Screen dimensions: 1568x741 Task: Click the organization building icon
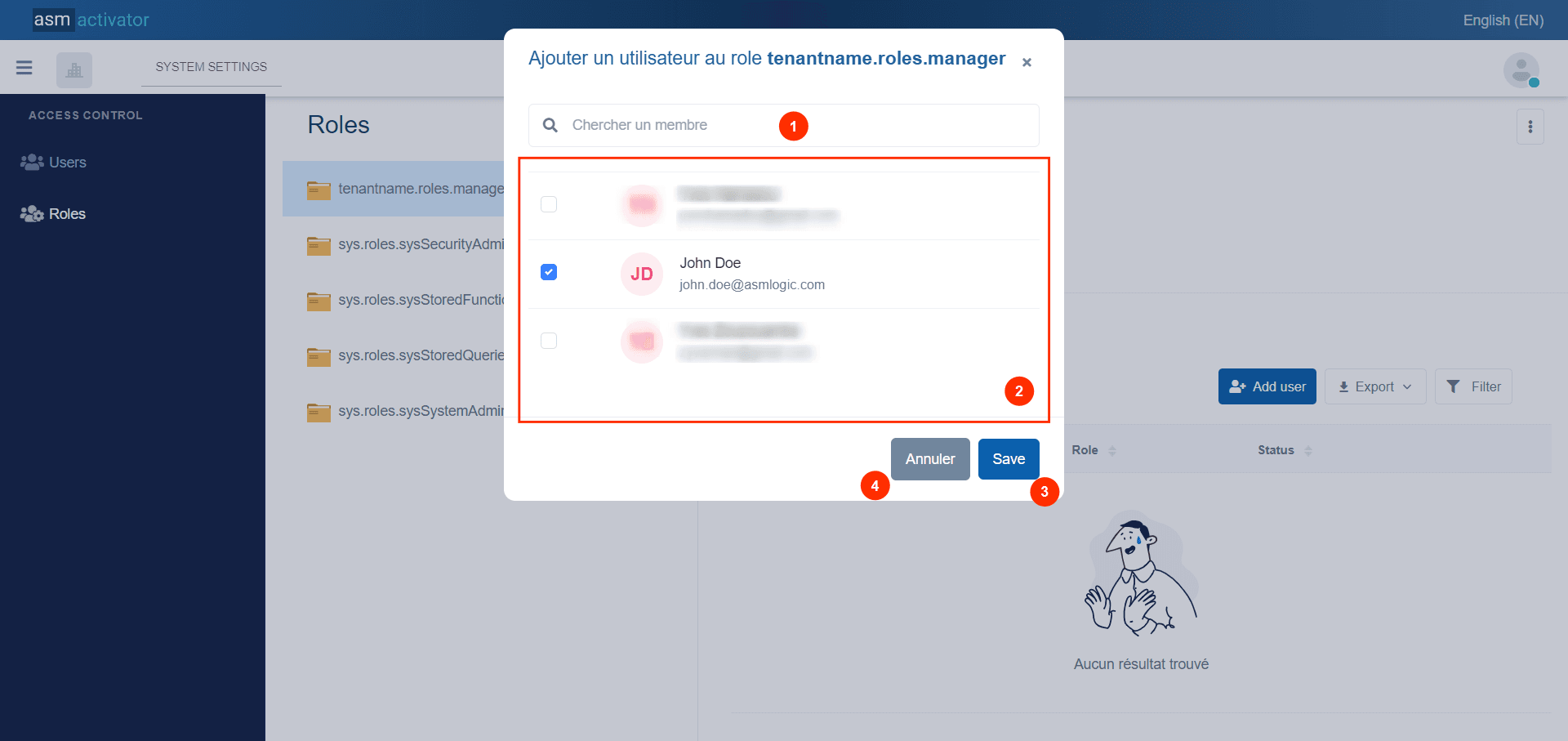point(74,70)
